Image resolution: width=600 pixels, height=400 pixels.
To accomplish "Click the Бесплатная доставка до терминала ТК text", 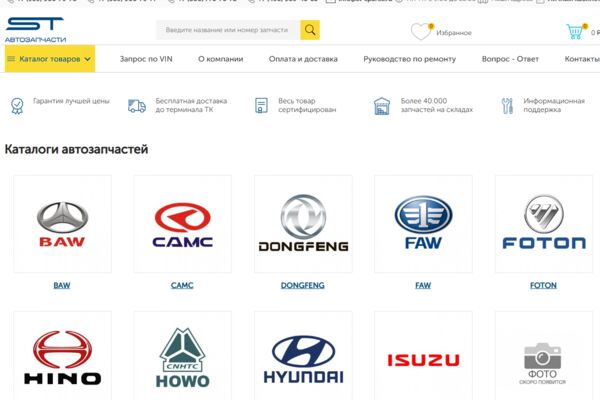I will (x=191, y=105).
